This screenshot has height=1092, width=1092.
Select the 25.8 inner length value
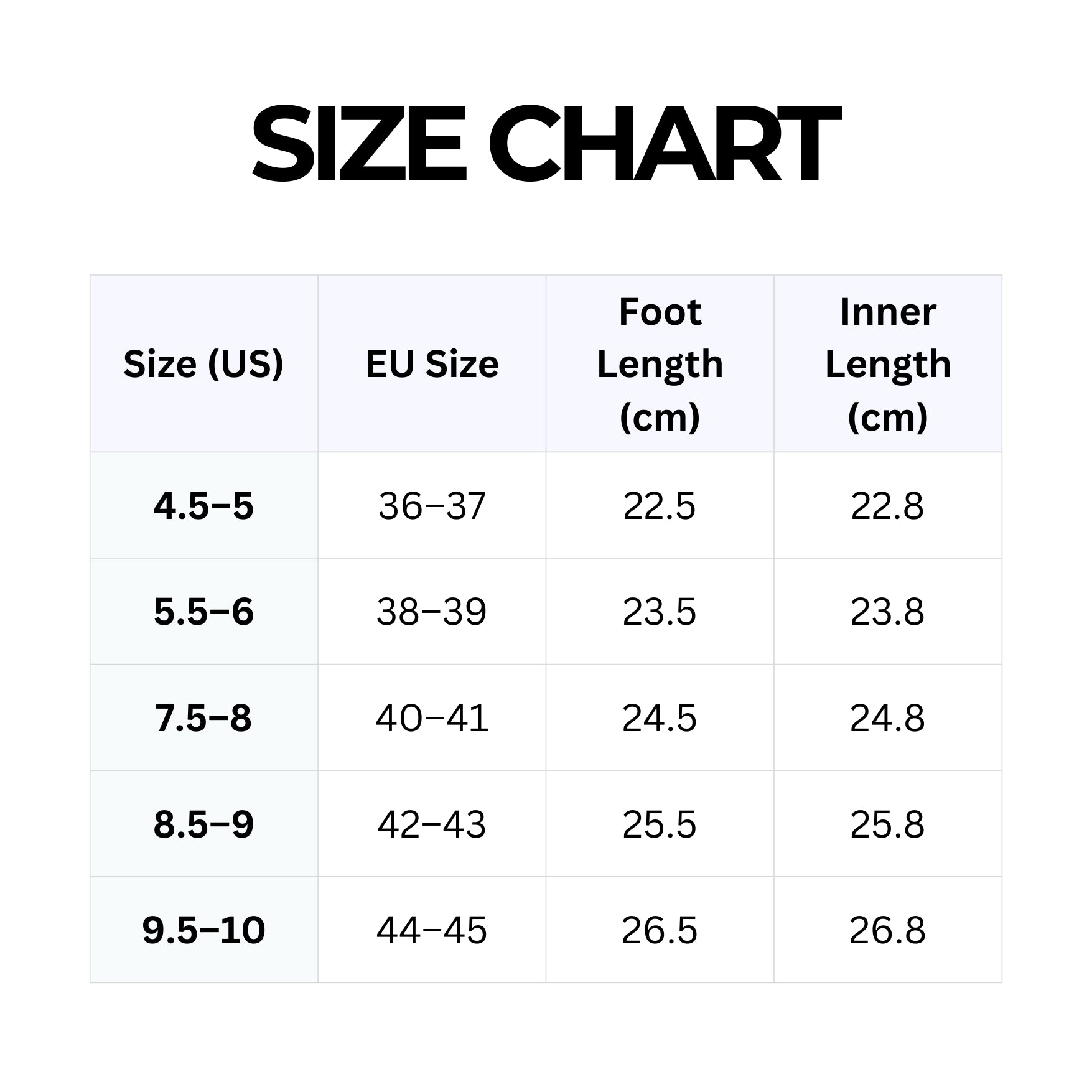[x=888, y=824]
